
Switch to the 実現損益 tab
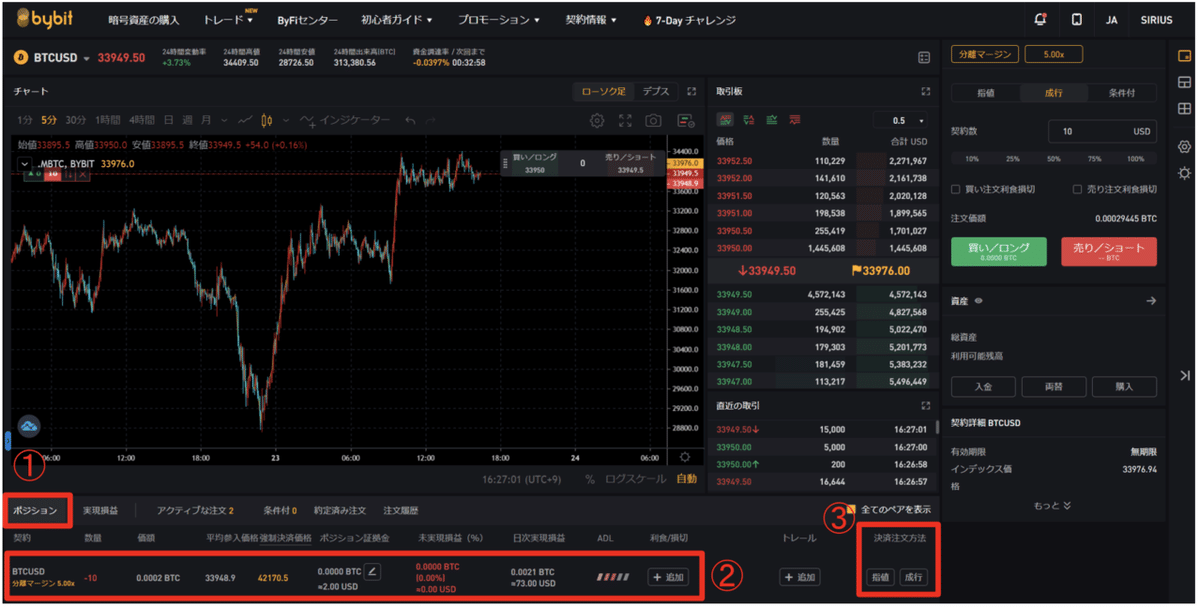pyautogui.click(x=100, y=510)
